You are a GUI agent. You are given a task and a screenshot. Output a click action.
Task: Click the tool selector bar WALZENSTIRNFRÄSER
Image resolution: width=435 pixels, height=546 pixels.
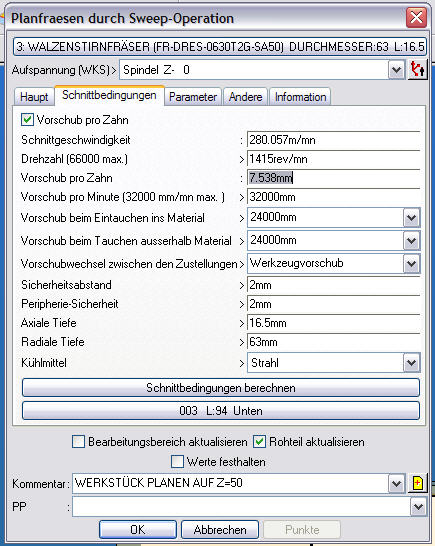[220, 46]
